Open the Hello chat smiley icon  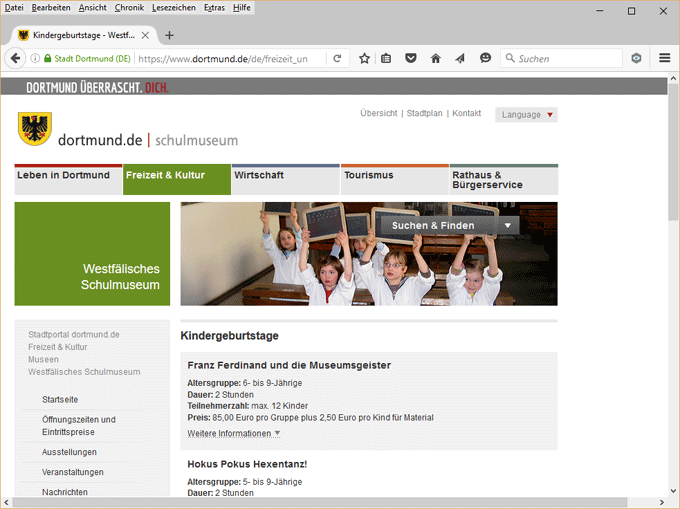click(x=485, y=58)
